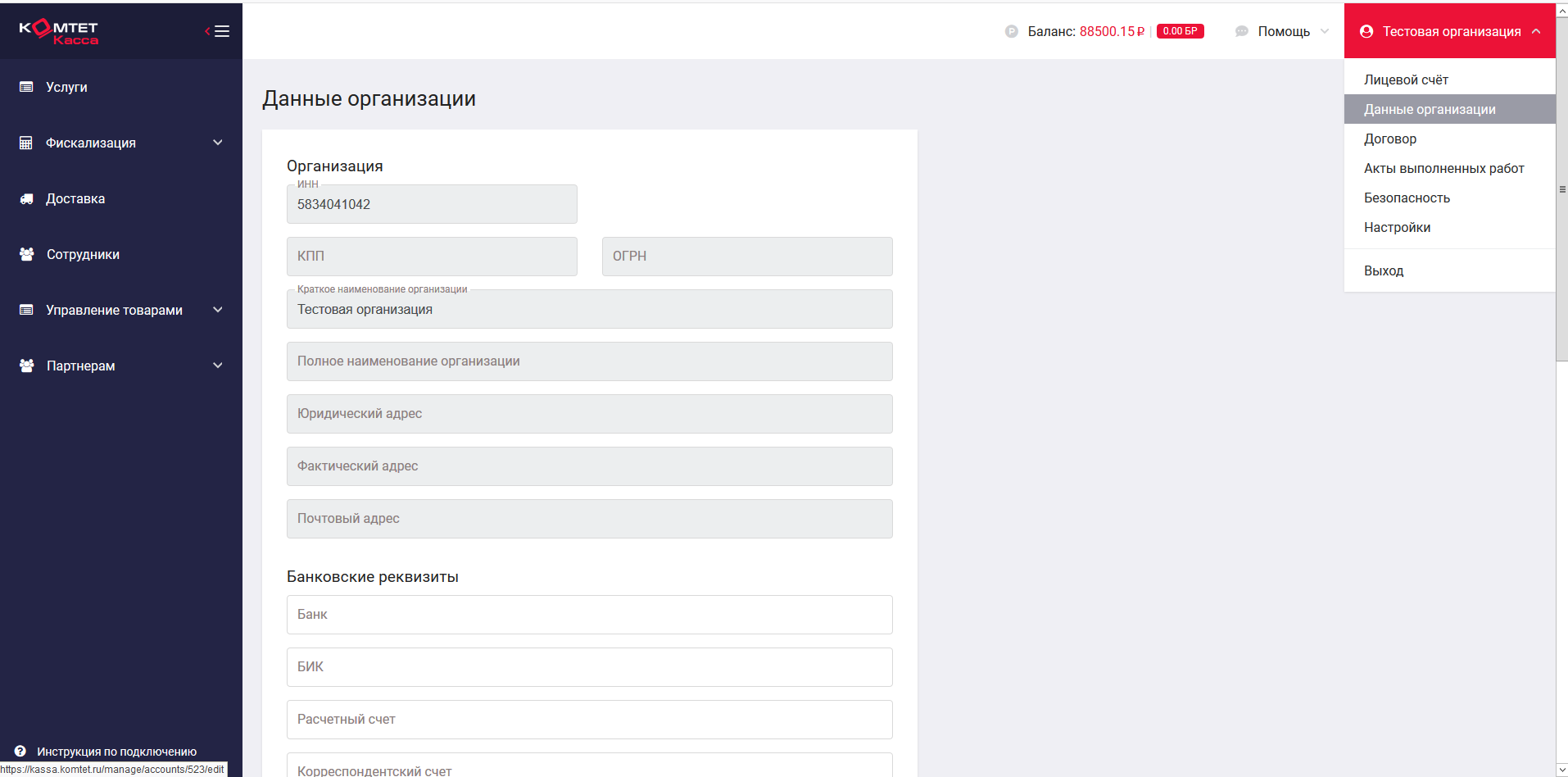This screenshot has height=777, width=1568.
Task: Expand the Фискализация submenu chevron
Action: (218, 143)
